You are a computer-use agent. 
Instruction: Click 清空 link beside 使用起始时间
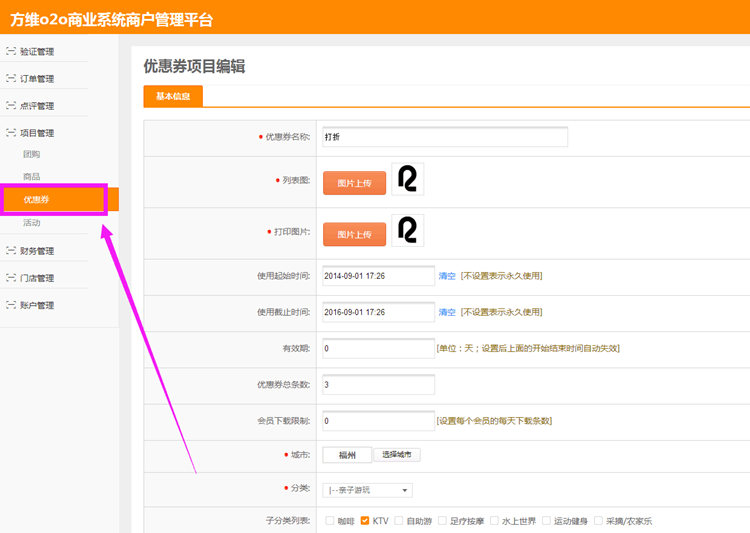coord(447,276)
